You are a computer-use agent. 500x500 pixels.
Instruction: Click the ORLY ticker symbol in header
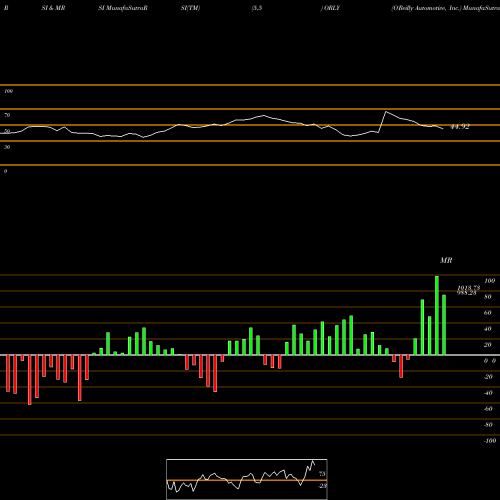coord(332,8)
